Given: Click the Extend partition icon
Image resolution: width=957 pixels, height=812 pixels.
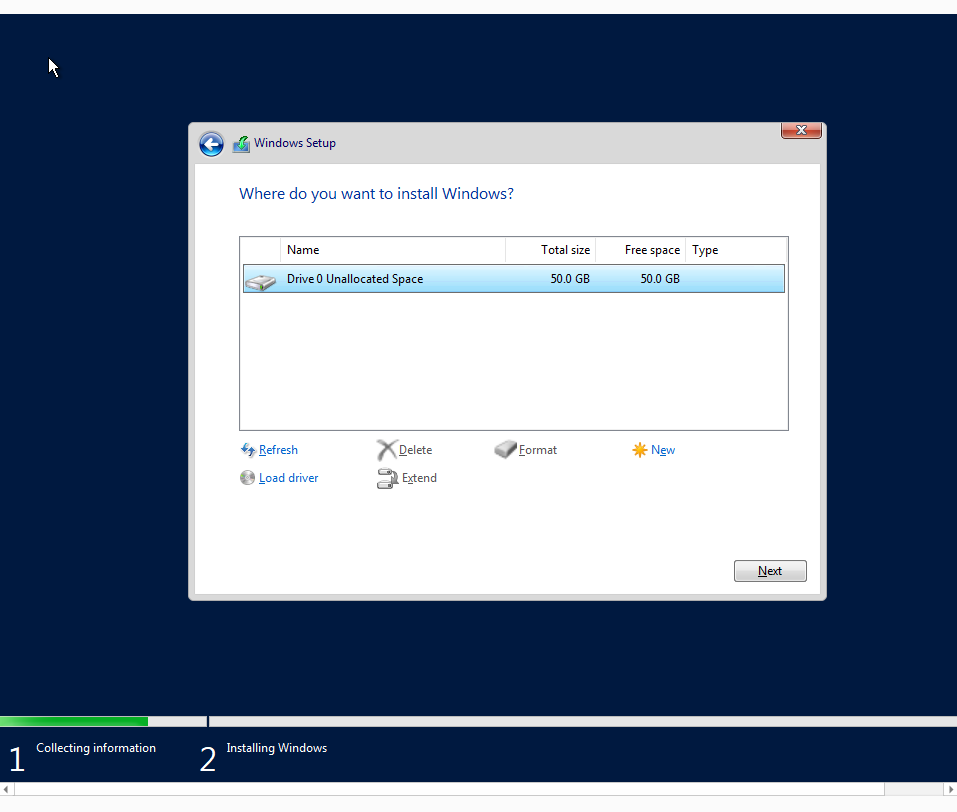Looking at the screenshot, I should 388,479.
